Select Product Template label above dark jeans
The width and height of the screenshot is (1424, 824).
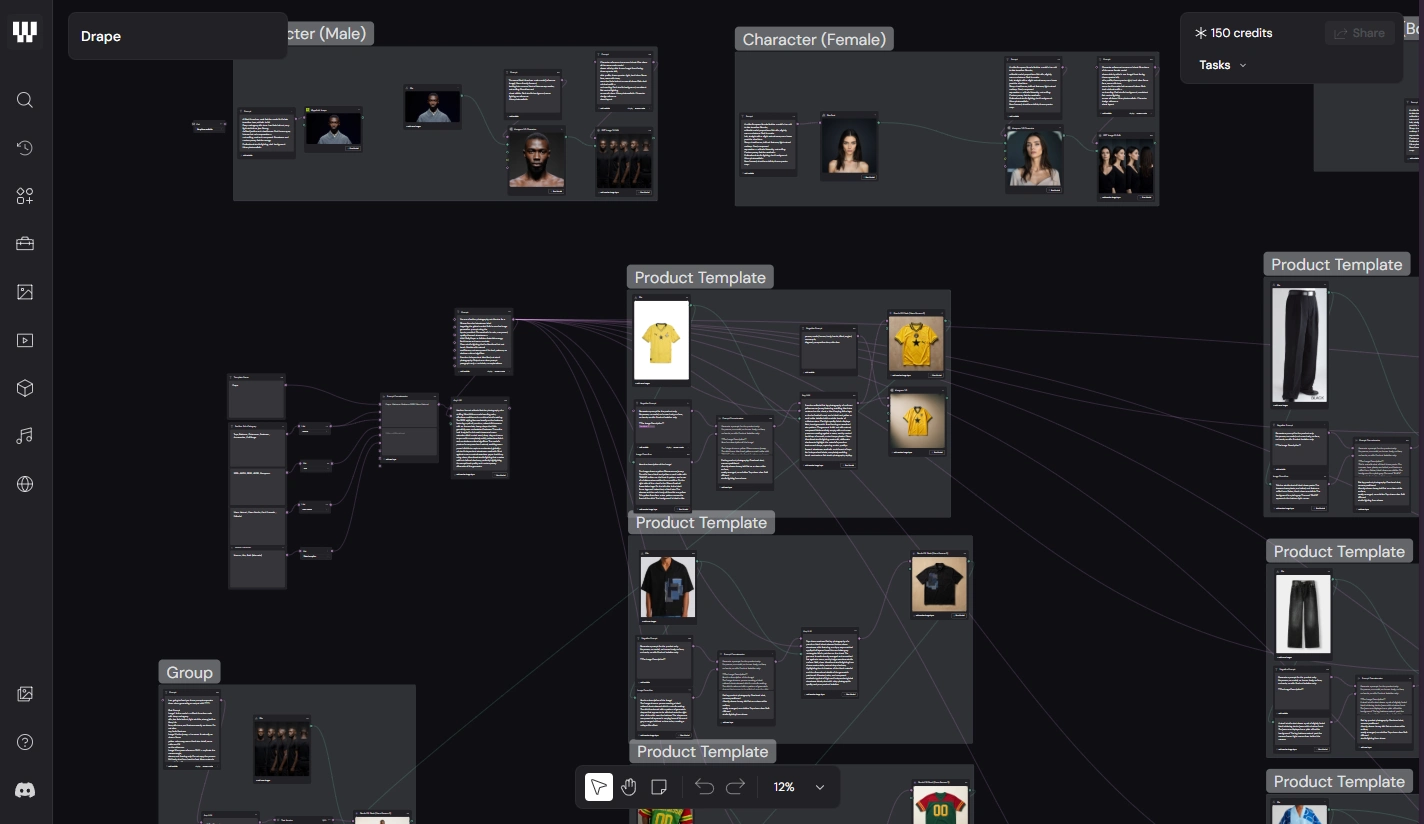1339,552
